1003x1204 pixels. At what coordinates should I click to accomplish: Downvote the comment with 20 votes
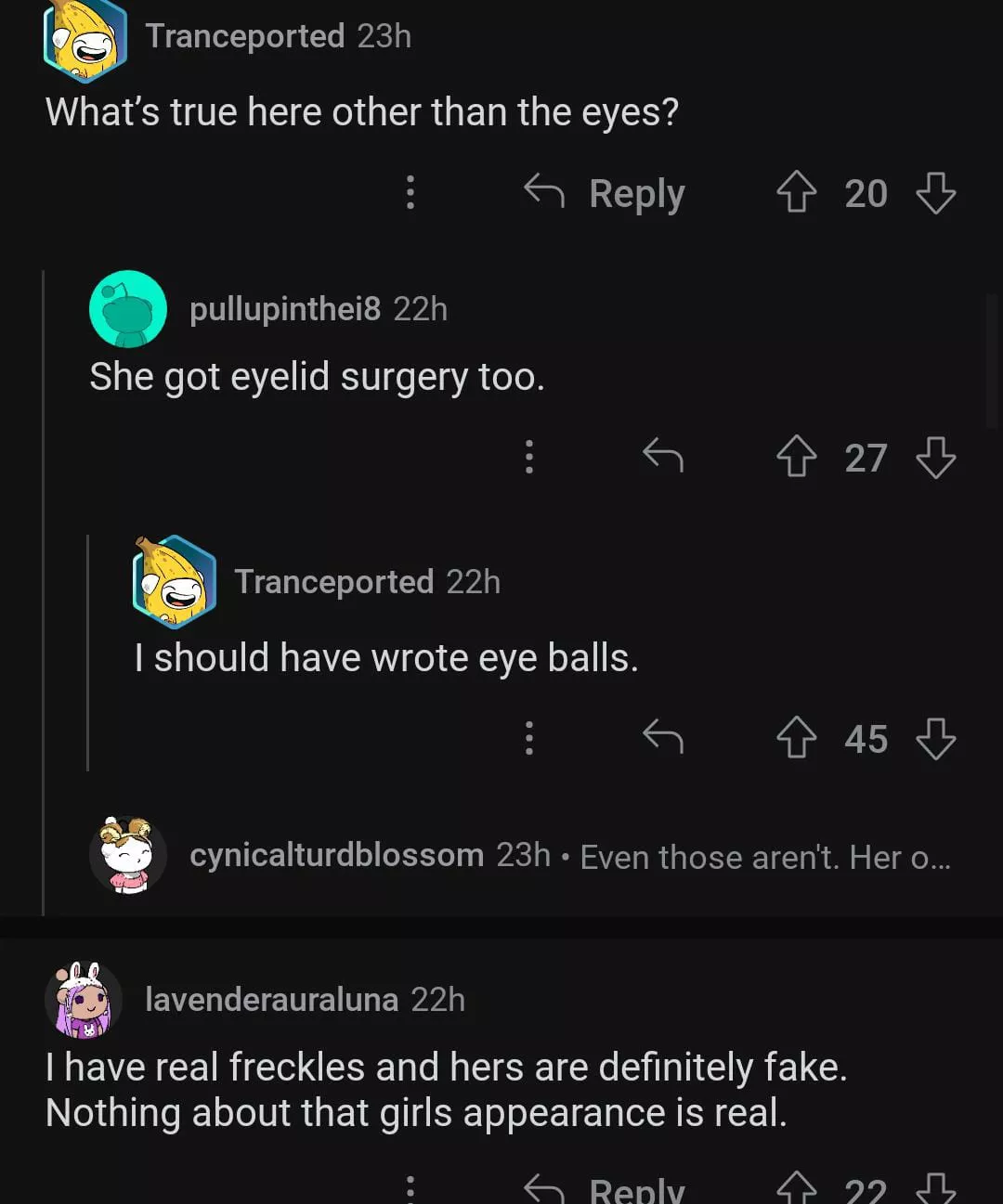[935, 193]
